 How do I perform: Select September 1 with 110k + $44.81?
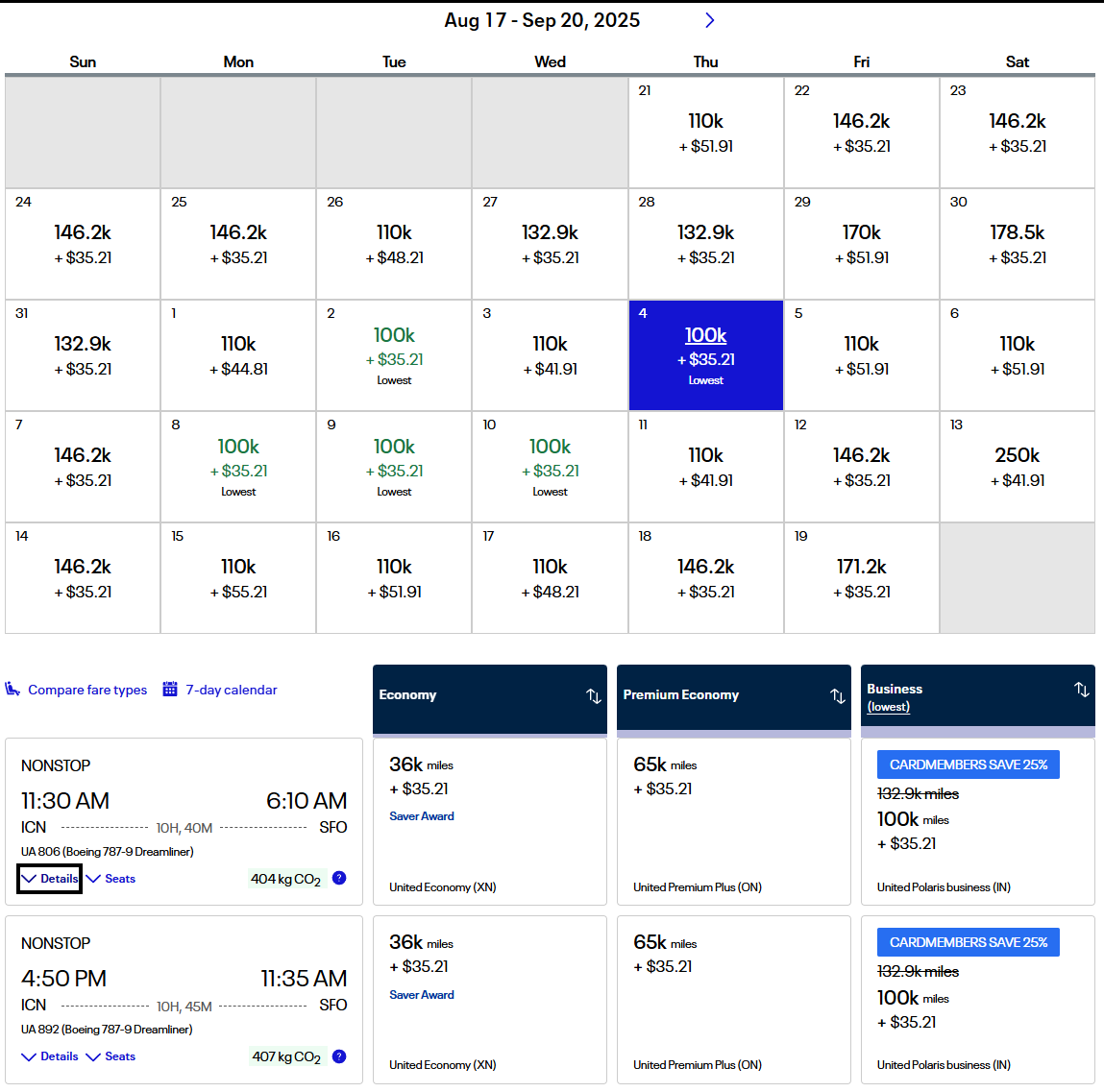(x=238, y=355)
